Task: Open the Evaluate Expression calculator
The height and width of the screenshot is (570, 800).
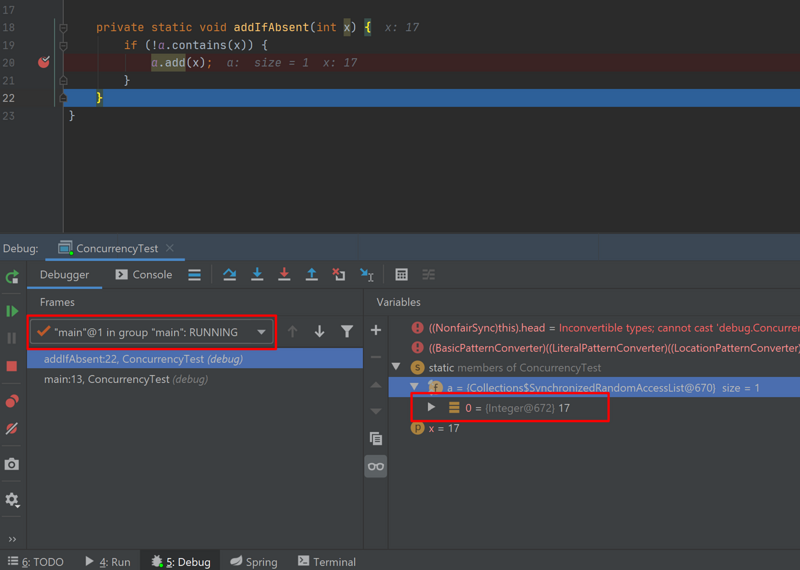Action: click(x=401, y=275)
